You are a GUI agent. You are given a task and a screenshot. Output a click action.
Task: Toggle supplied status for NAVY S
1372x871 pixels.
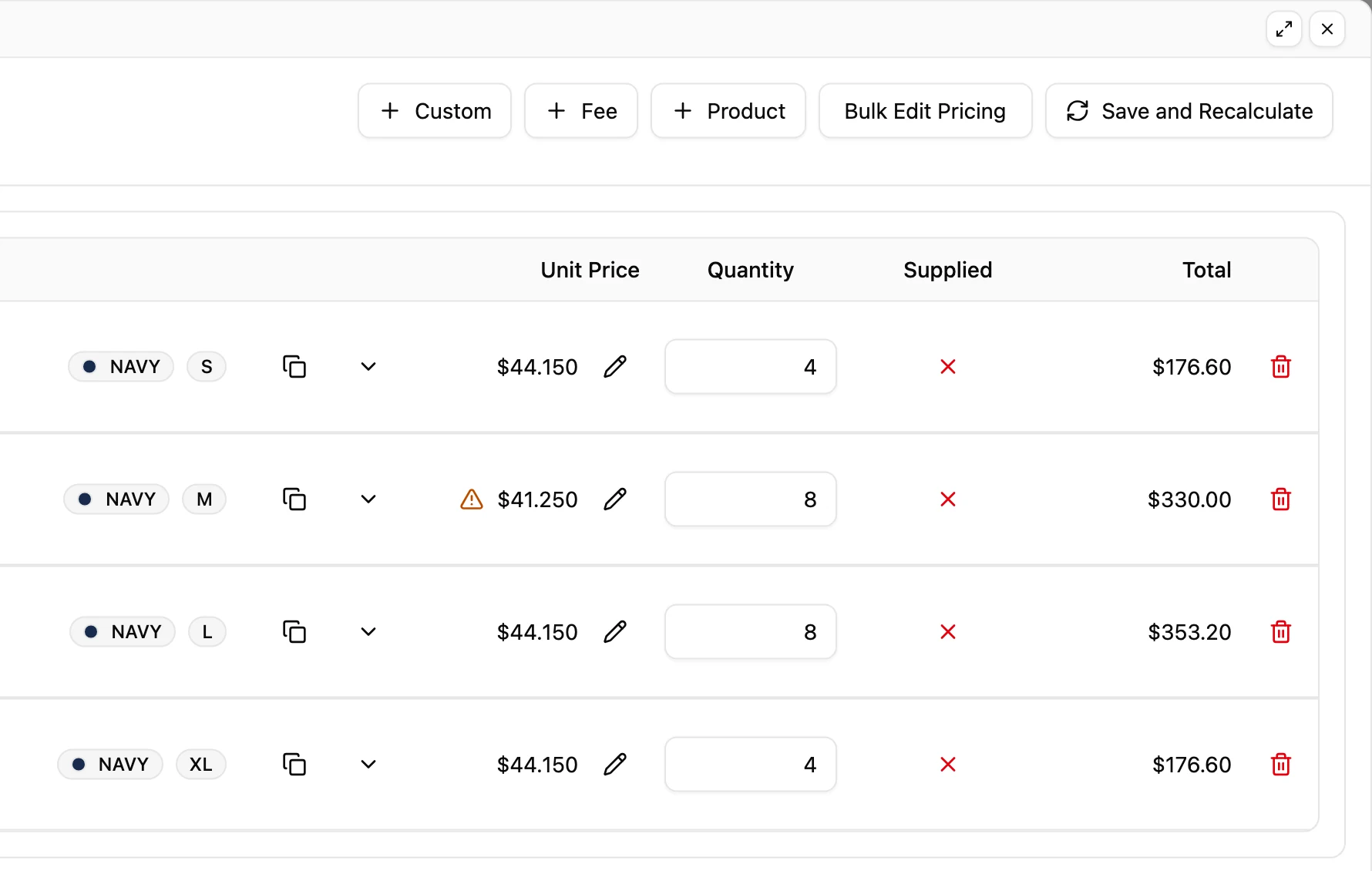[948, 367]
